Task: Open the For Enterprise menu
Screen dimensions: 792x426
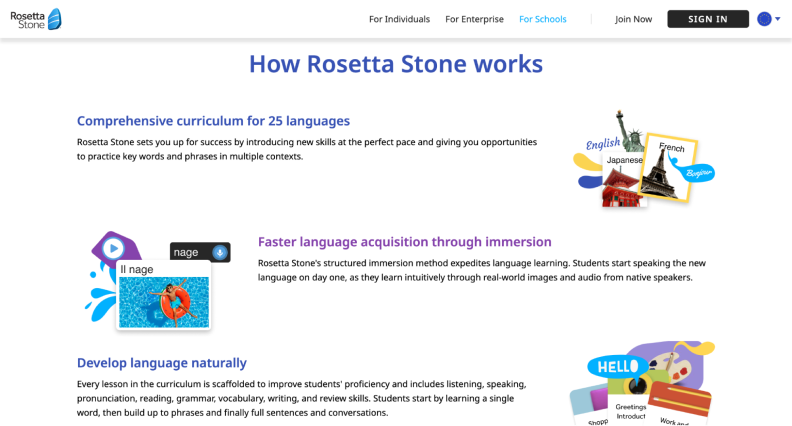Action: 474,19
